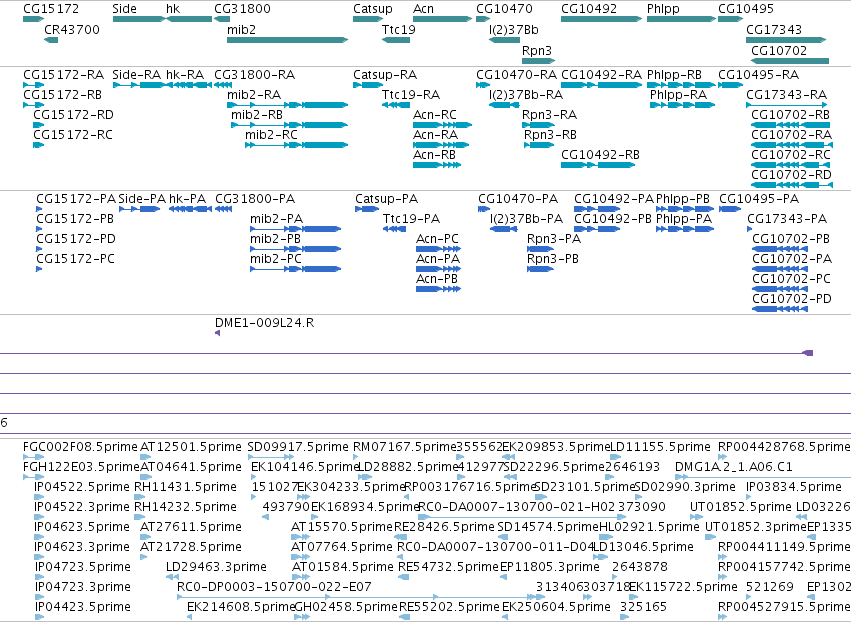Click transcript CG17343-RA
The image size is (851, 622).
pyautogui.click(x=786, y=95)
